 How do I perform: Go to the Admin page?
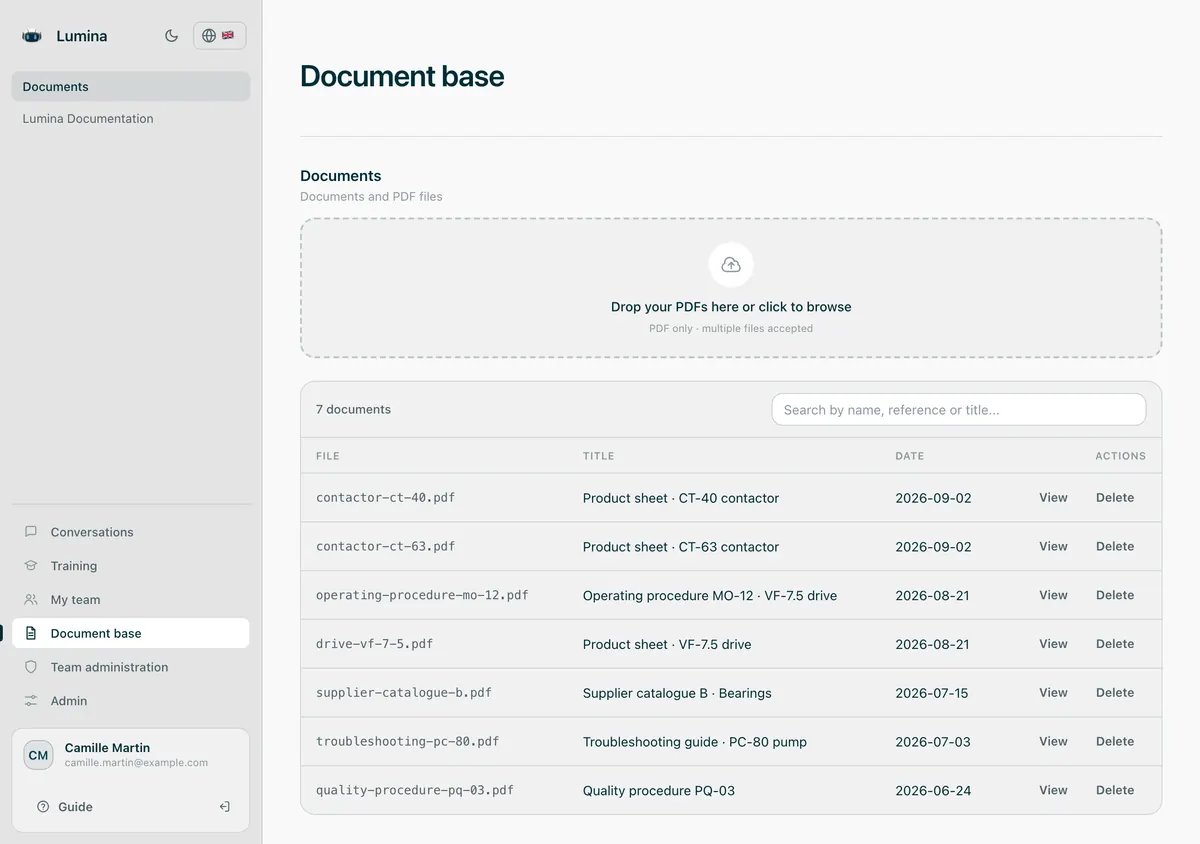tap(131, 701)
